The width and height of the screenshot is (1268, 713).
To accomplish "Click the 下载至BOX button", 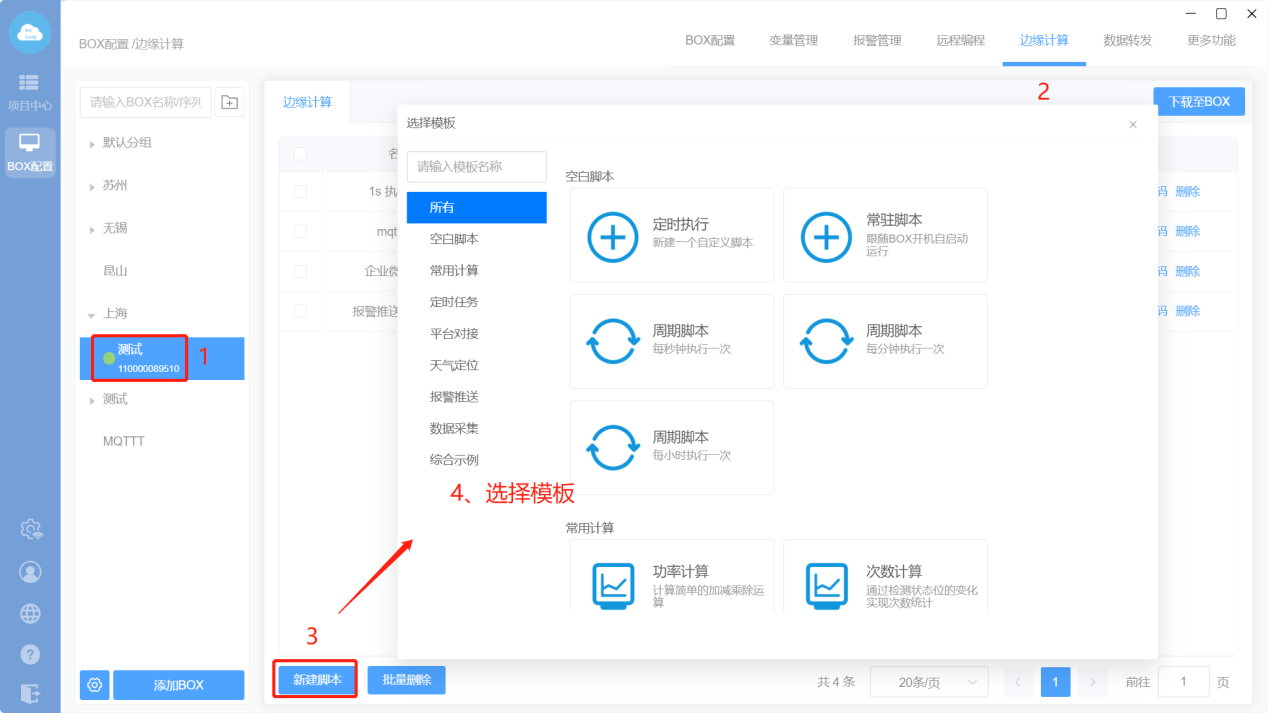I will click(x=1199, y=101).
